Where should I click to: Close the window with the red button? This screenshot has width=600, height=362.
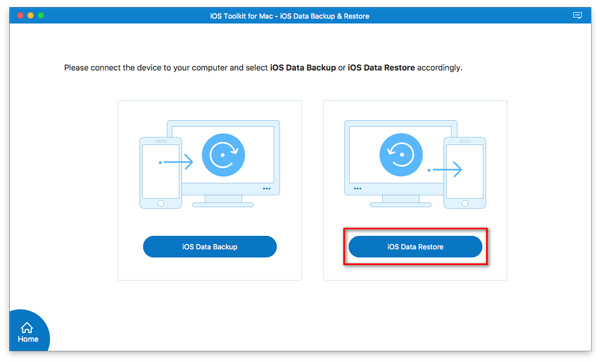[x=20, y=15]
